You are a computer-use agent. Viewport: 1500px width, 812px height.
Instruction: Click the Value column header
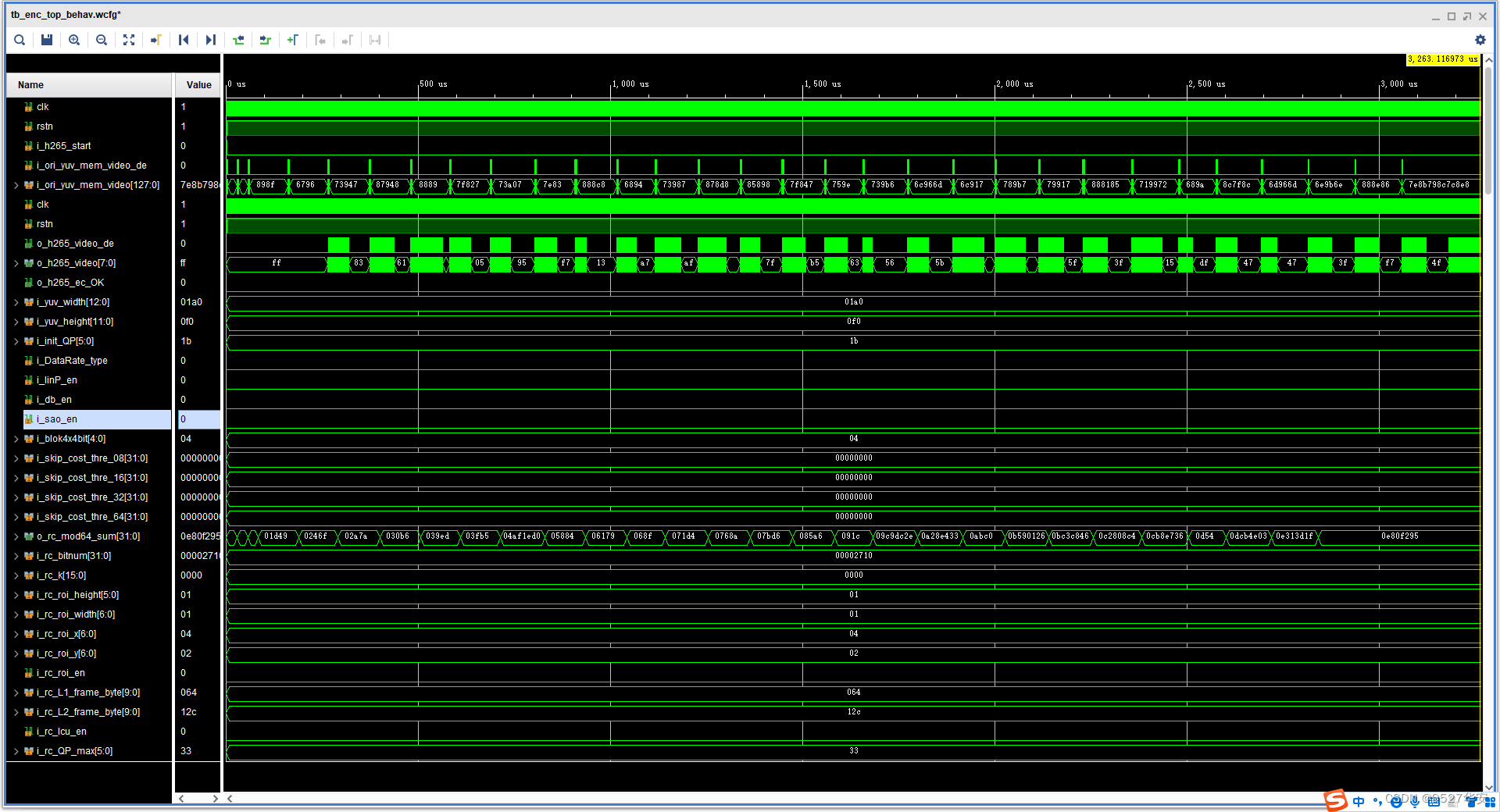tap(198, 85)
